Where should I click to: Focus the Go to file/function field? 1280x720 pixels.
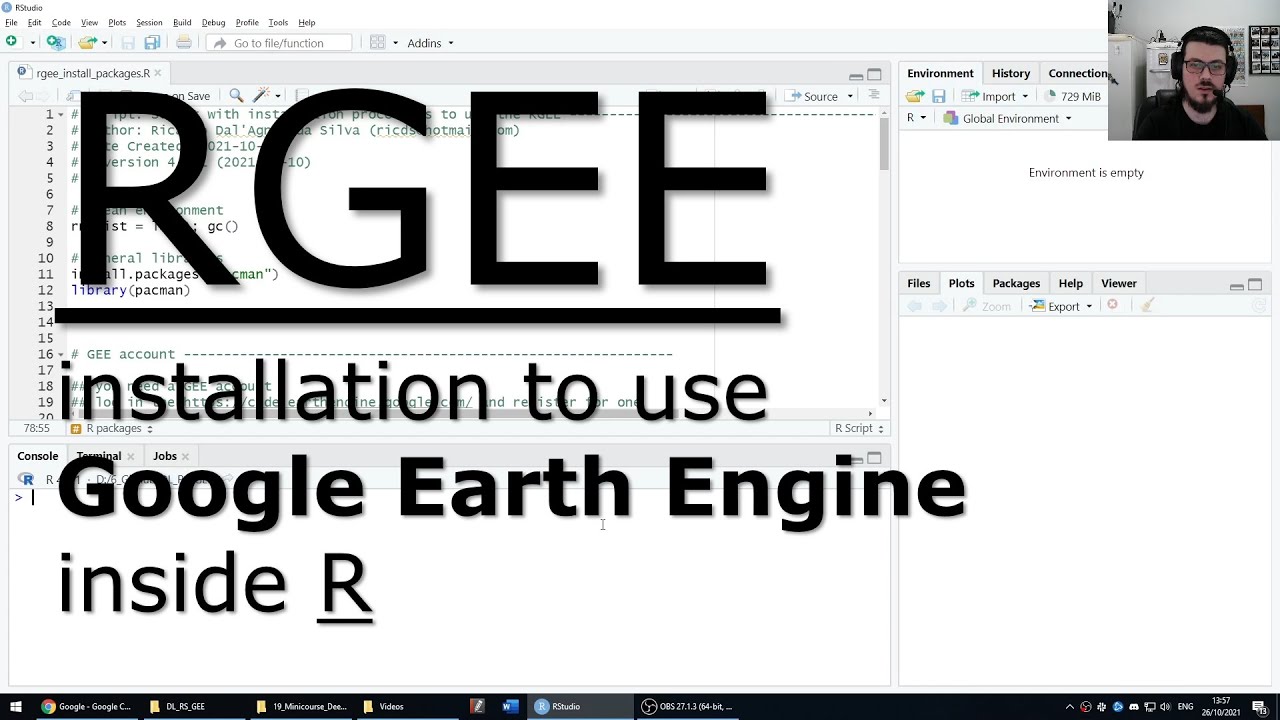pyautogui.click(x=279, y=43)
